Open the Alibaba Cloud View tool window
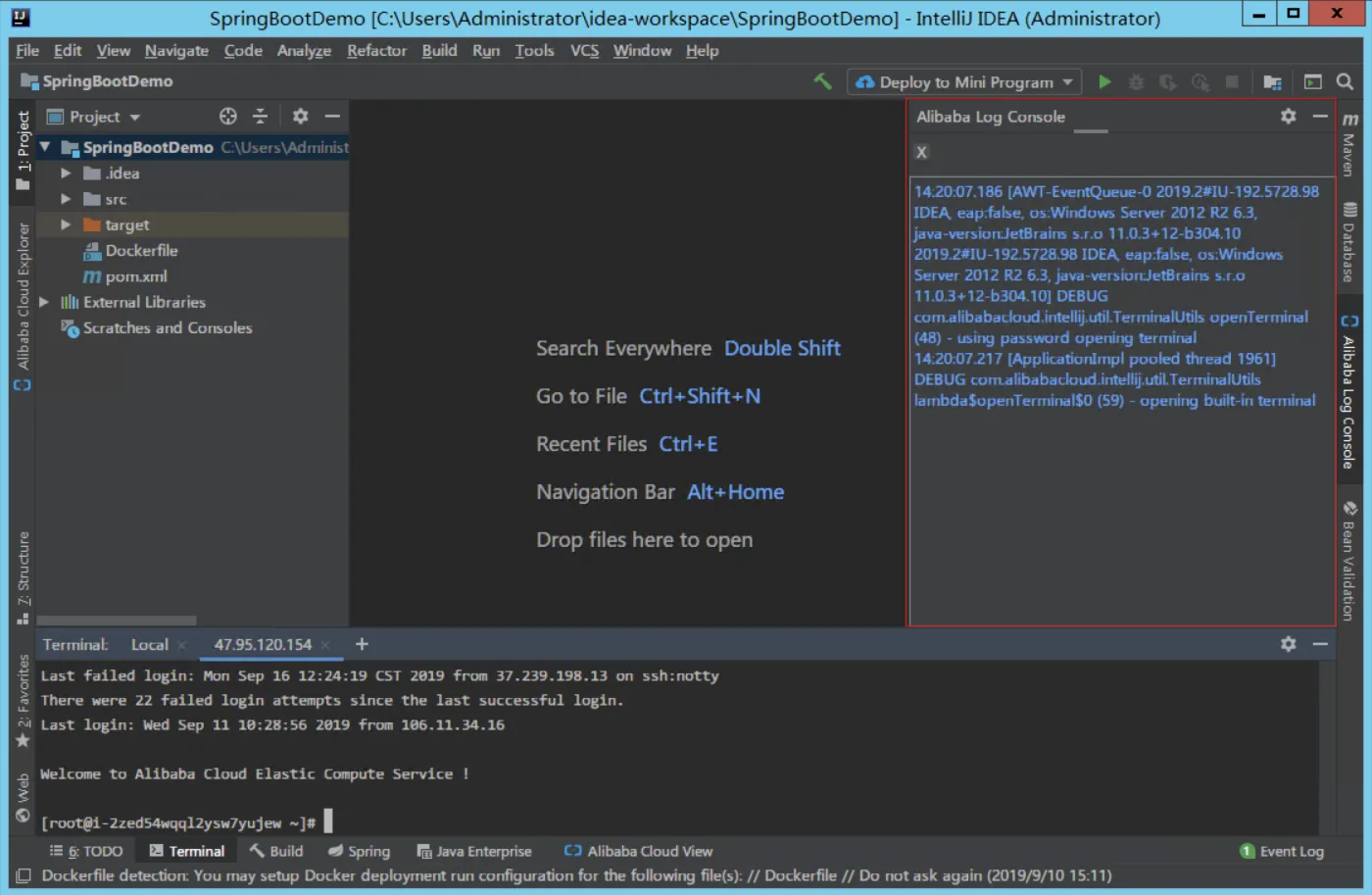Image resolution: width=1372 pixels, height=895 pixels. (638, 851)
